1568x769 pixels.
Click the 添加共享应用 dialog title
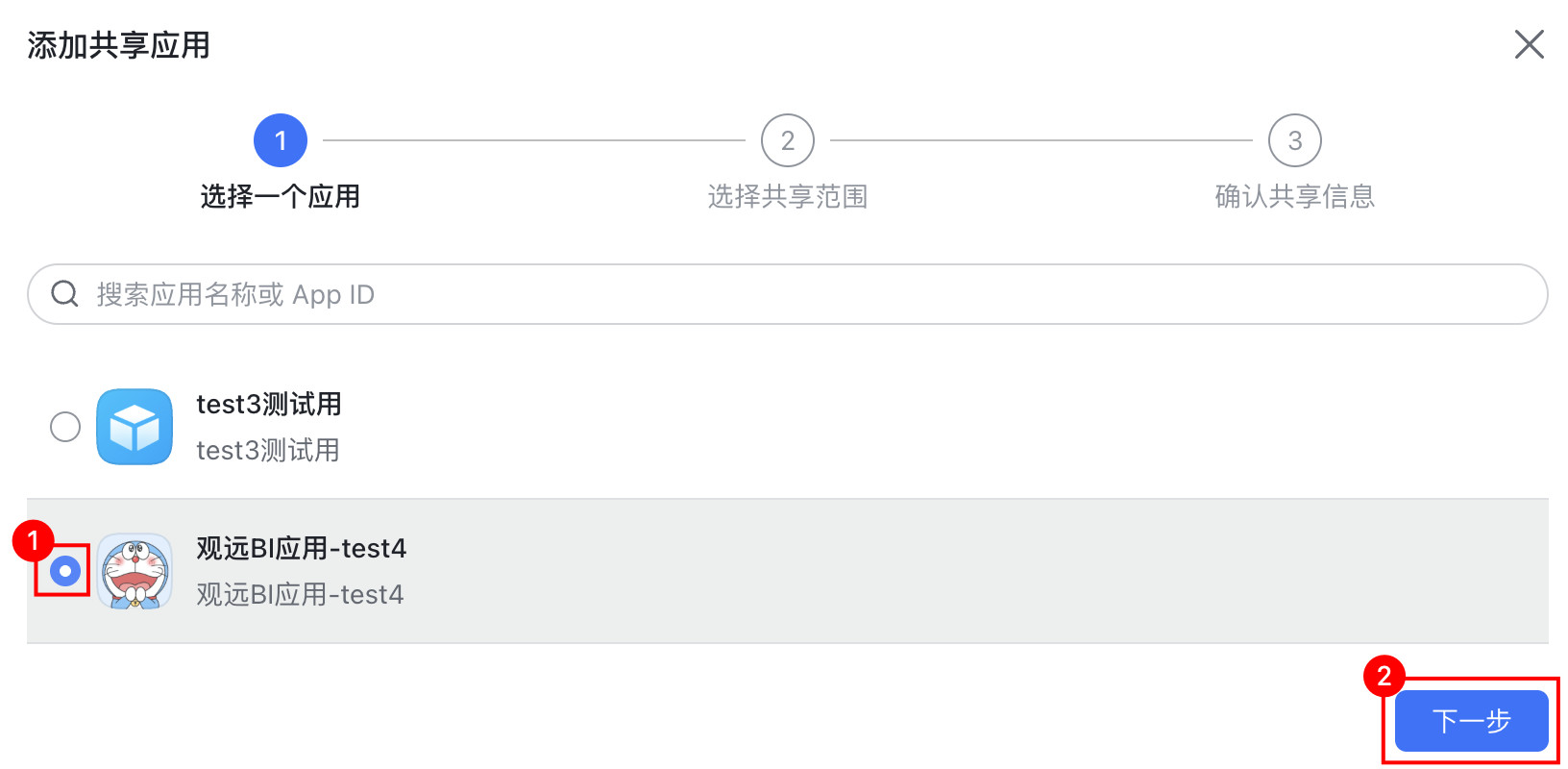(x=119, y=45)
